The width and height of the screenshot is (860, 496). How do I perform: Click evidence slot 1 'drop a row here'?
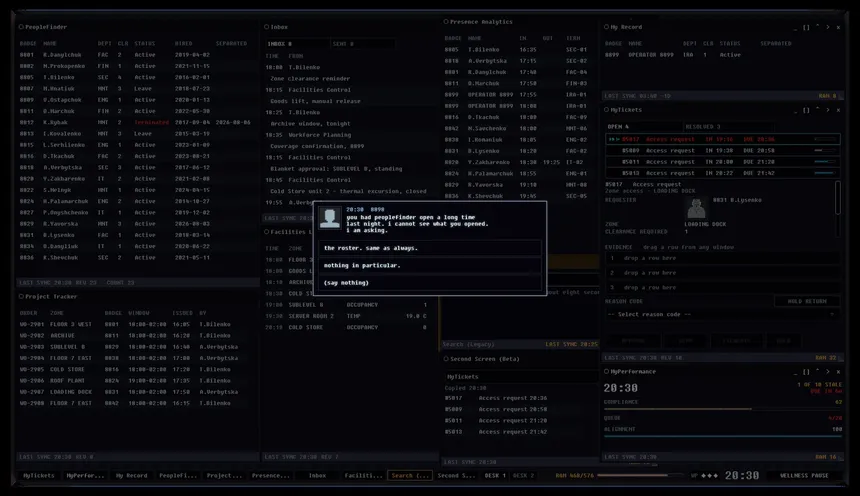click(722, 258)
